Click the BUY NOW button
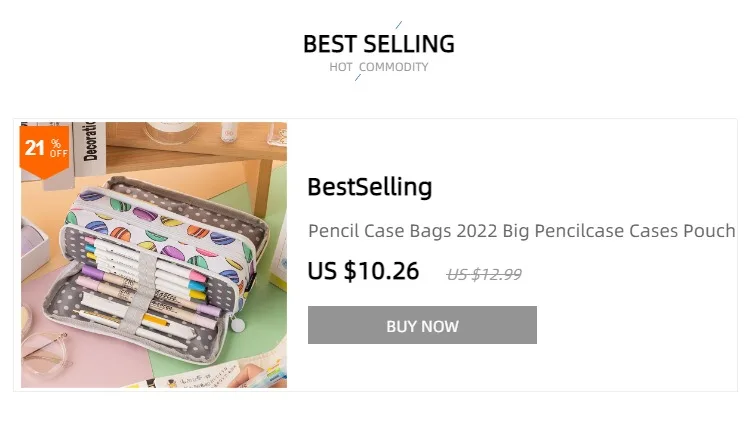The width and height of the screenshot is (750, 422). click(422, 326)
